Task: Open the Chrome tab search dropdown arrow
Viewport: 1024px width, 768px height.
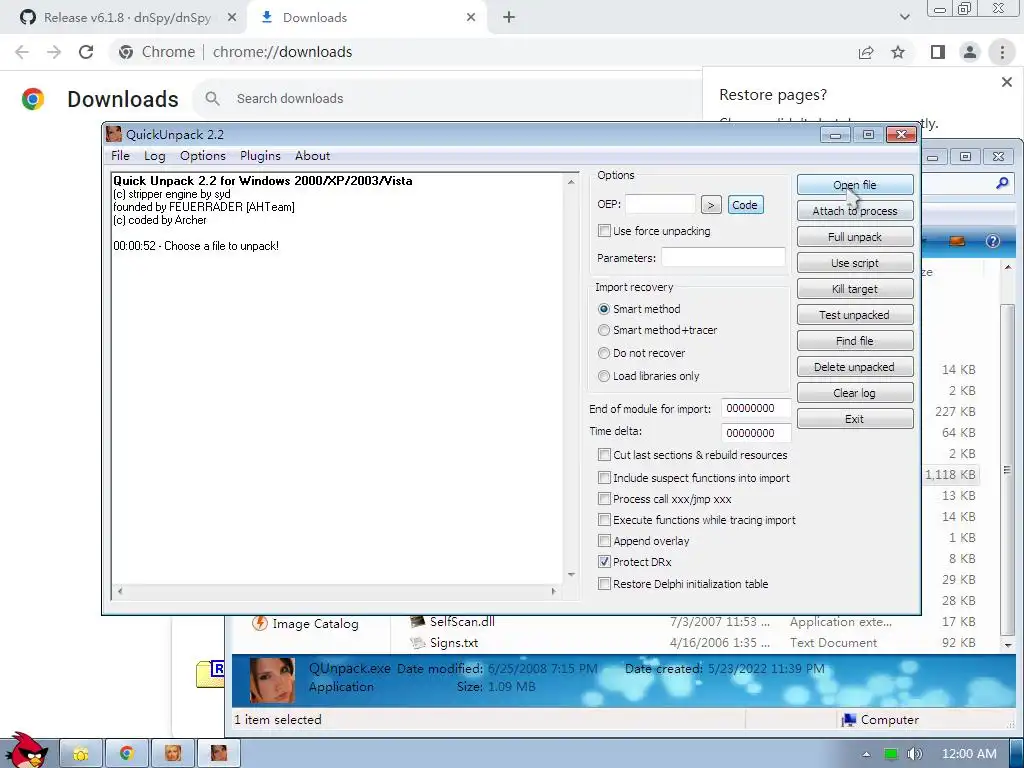Action: pos(904,18)
